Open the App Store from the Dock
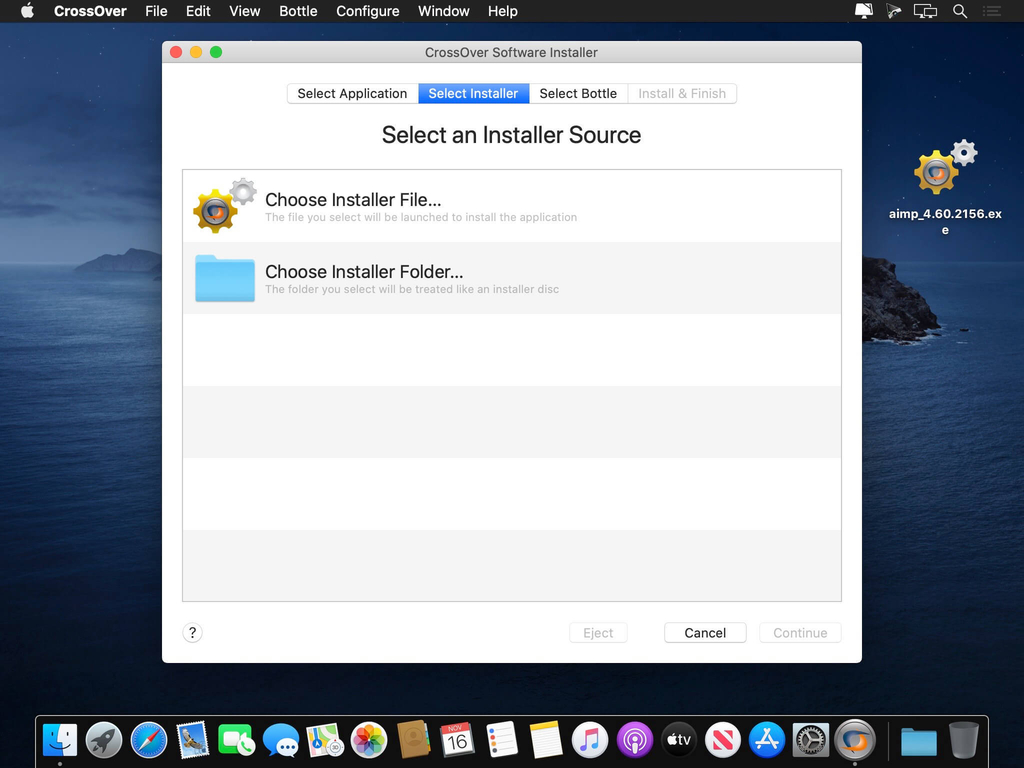Screen dimensions: 1024x768 pyautogui.click(x=767, y=741)
